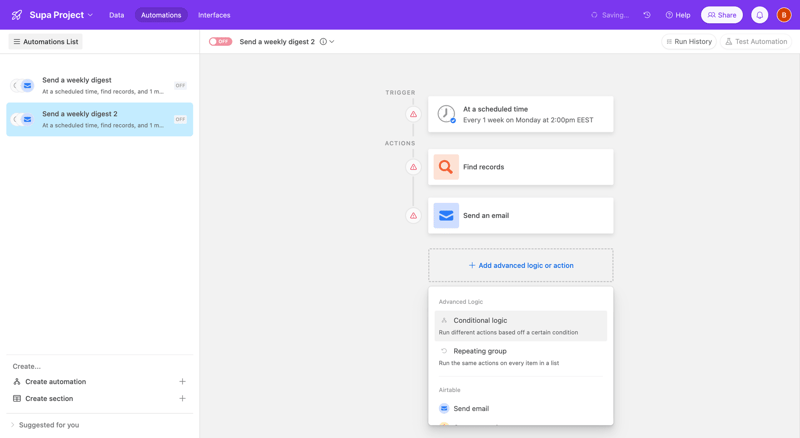The width and height of the screenshot is (800, 438).
Task: Click the Create automation tree icon
Action: 17,381
